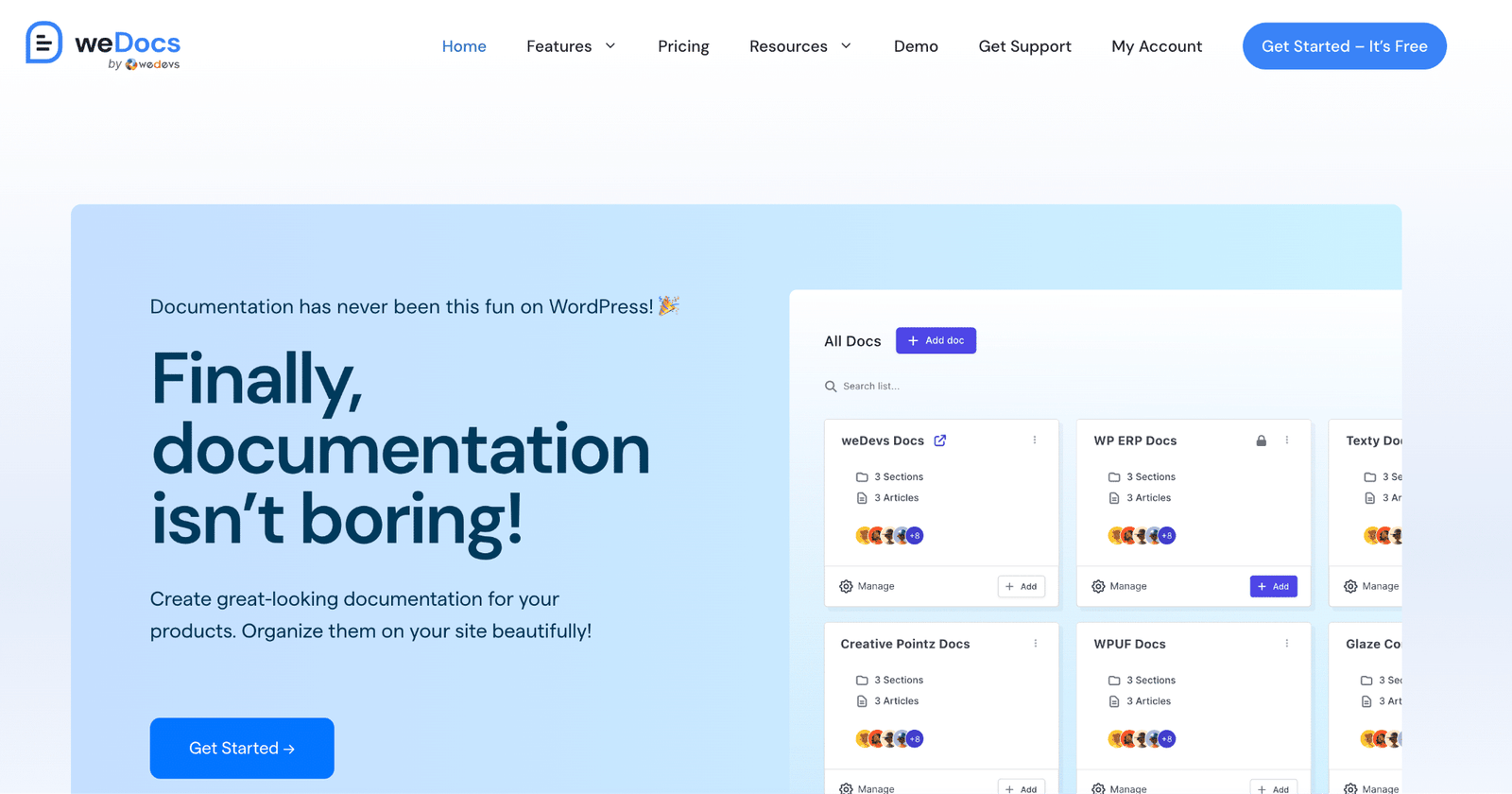Open the Demo page
Screen dimensions: 1512x794
tap(916, 46)
